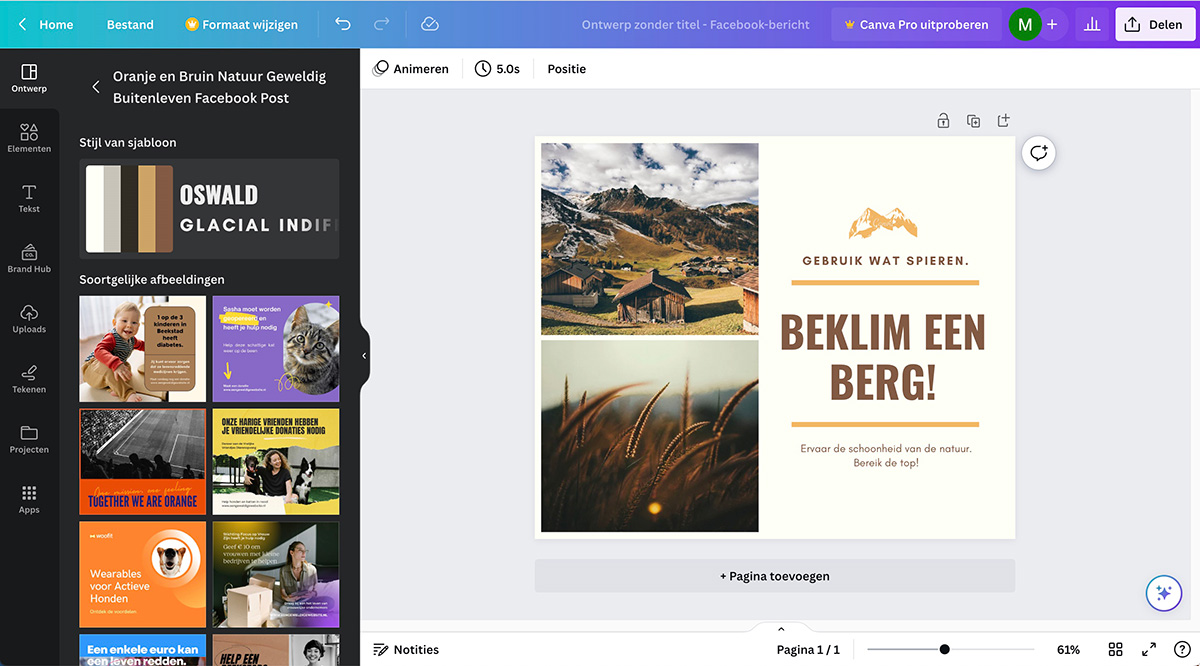Click the Delen share button
This screenshot has width=1200, height=666.
pyautogui.click(x=1154, y=24)
